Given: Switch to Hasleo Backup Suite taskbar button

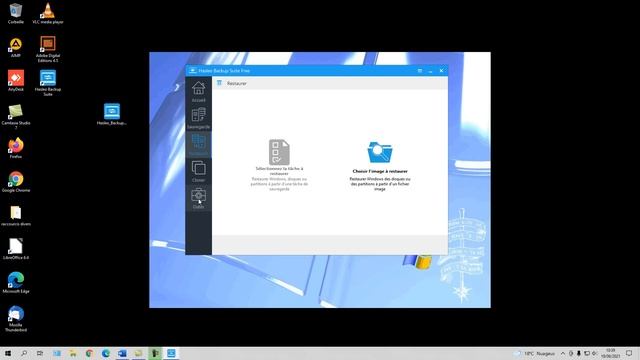Looking at the screenshot, I should [x=171, y=353].
